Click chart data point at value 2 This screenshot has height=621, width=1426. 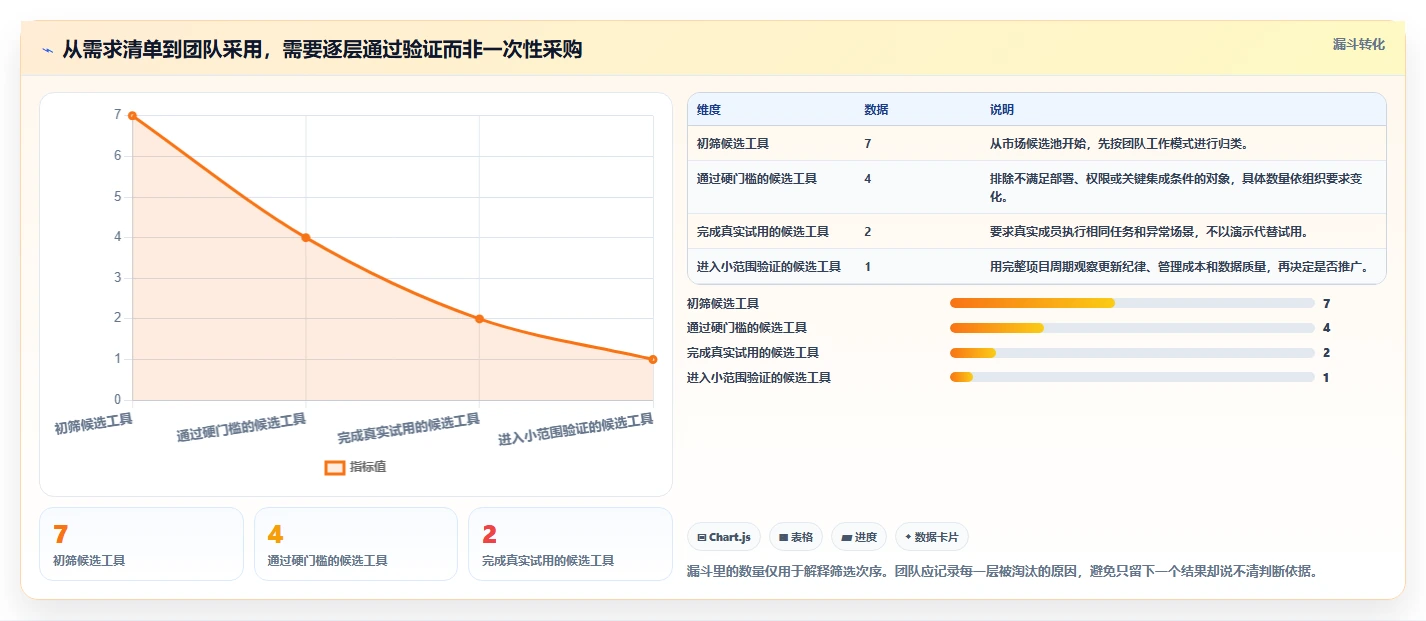point(479,319)
